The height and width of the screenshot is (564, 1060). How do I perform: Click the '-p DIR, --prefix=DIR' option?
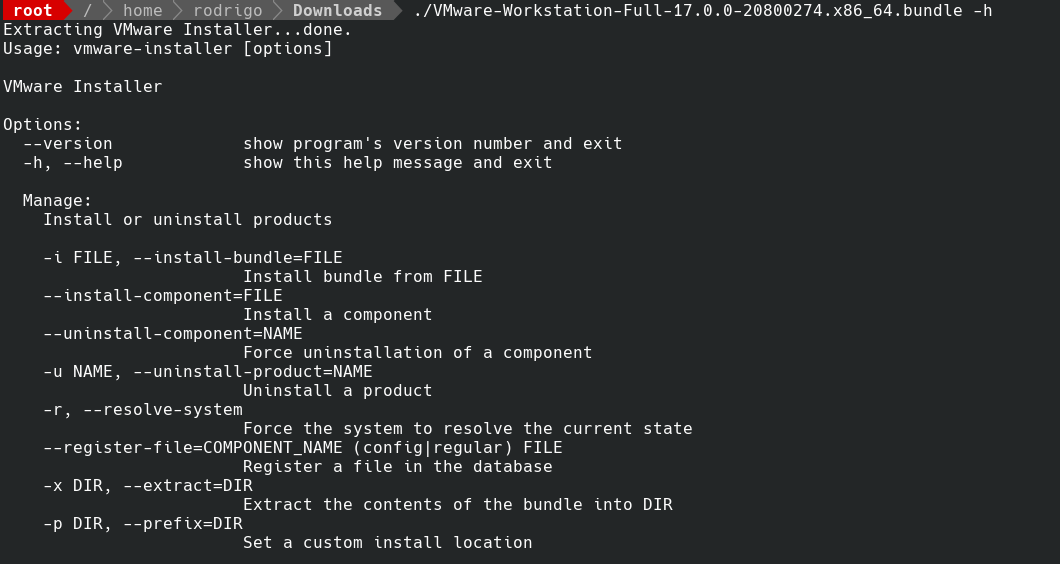tap(142, 524)
